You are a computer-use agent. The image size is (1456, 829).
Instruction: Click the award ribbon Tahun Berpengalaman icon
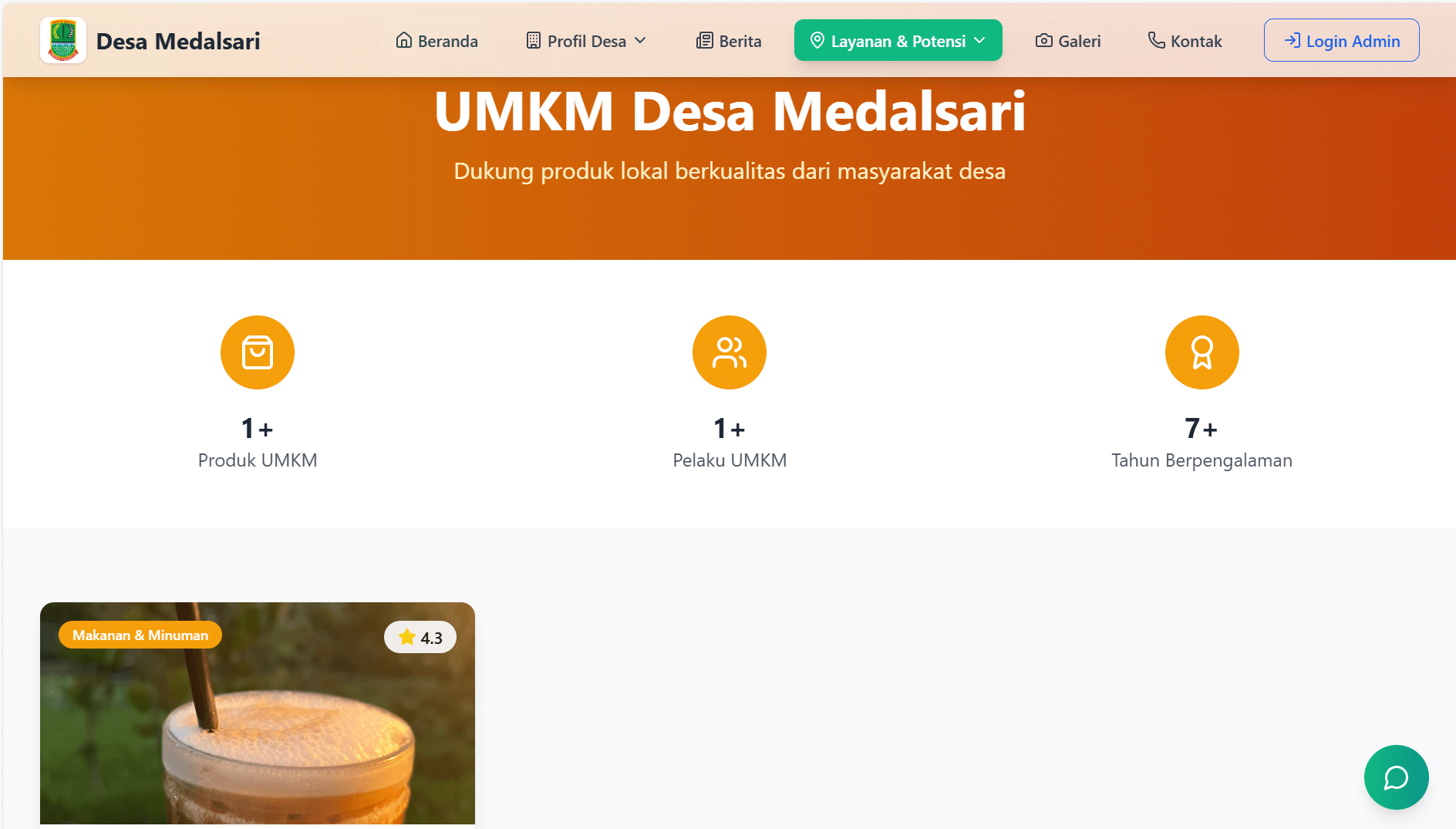tap(1202, 352)
